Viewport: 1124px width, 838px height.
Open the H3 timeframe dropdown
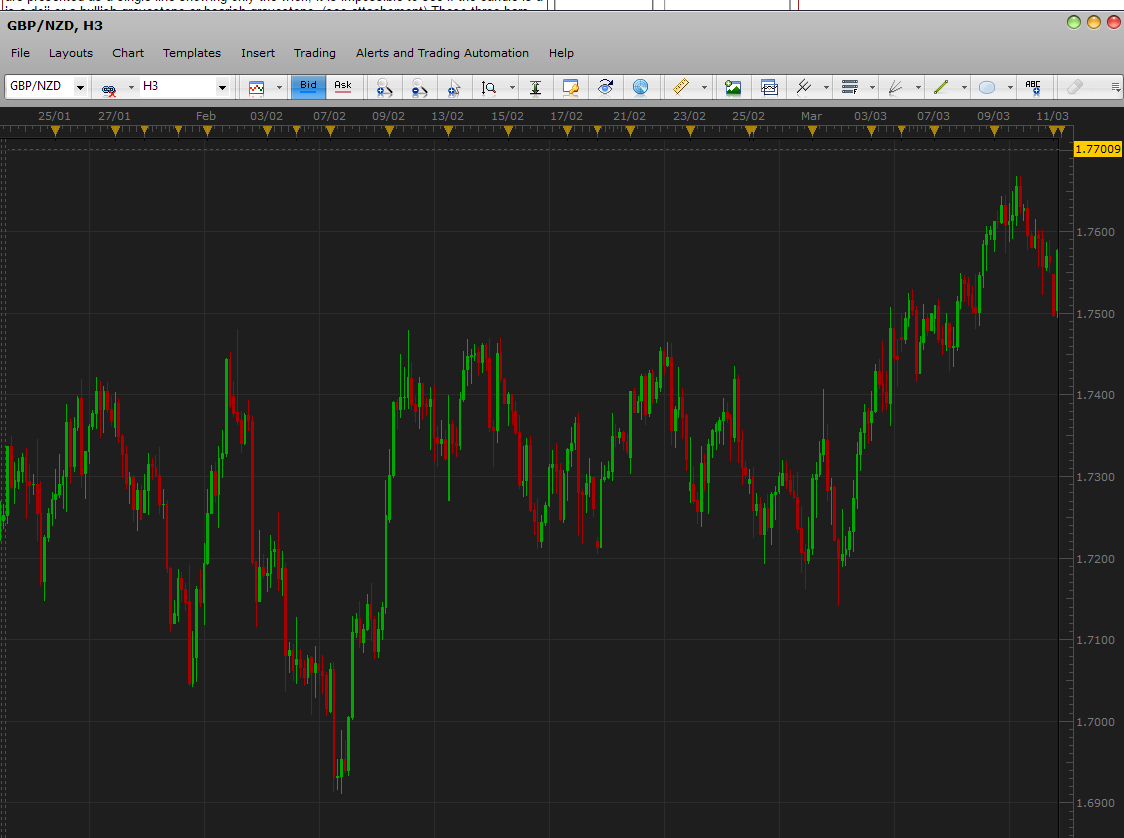tap(222, 87)
